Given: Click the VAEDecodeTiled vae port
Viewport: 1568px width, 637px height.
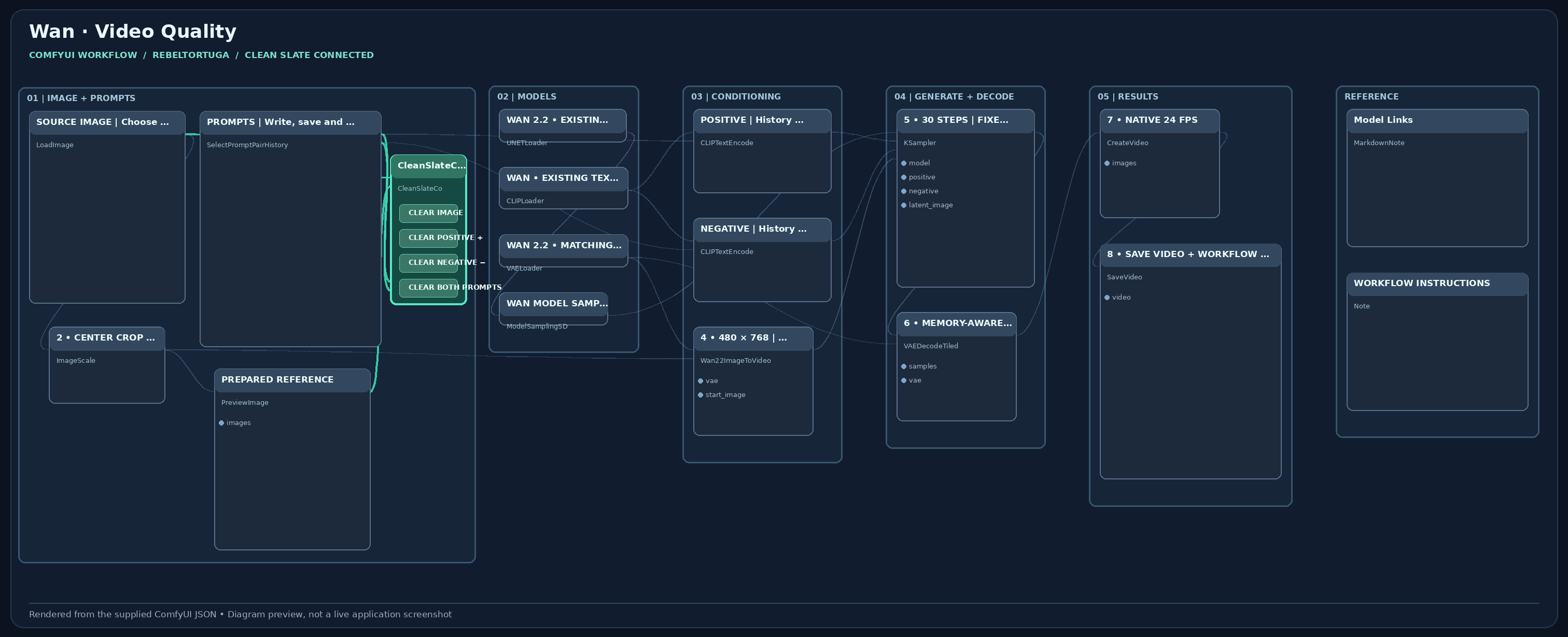Looking at the screenshot, I should click(x=903, y=380).
